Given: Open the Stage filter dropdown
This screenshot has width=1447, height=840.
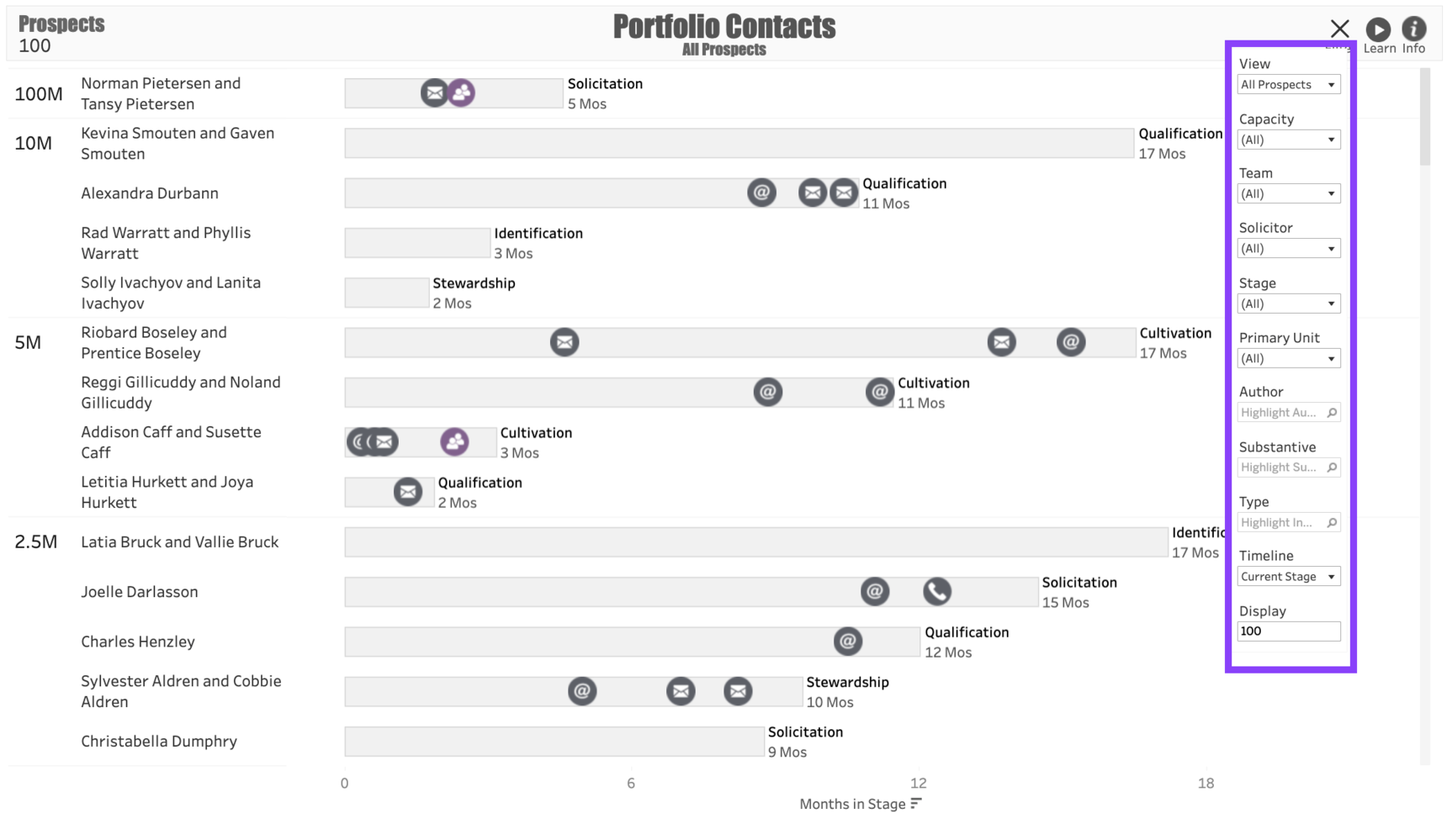Looking at the screenshot, I should click(1288, 304).
